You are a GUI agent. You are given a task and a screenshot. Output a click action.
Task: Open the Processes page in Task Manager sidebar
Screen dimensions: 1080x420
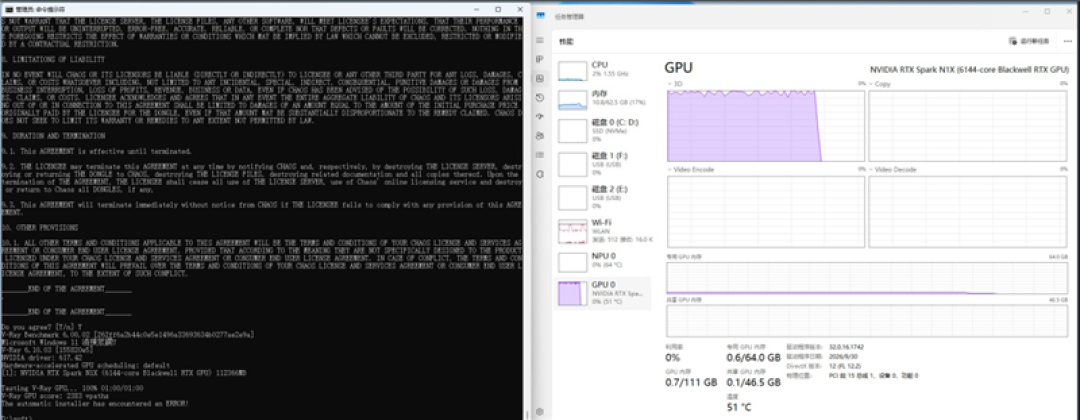coord(540,59)
